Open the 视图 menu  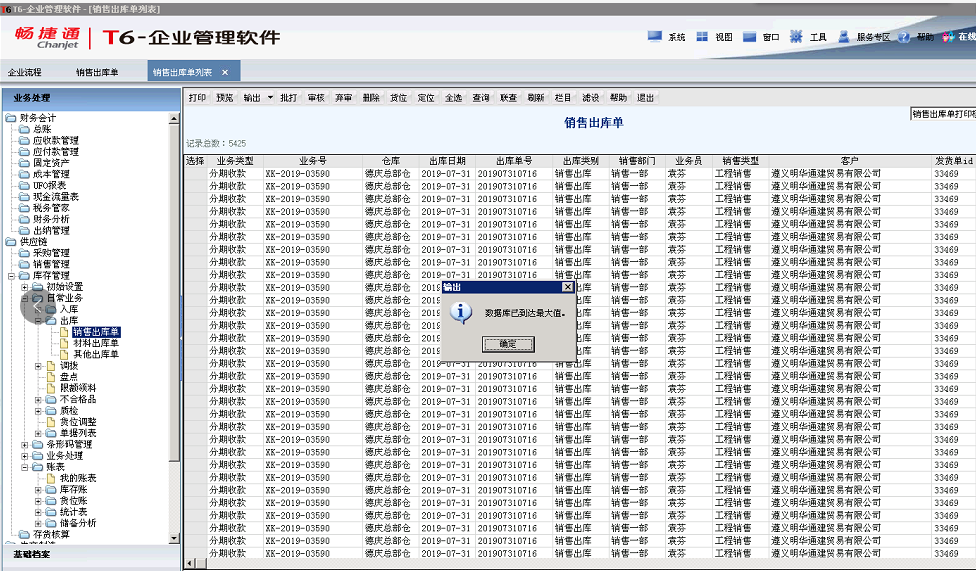724,37
